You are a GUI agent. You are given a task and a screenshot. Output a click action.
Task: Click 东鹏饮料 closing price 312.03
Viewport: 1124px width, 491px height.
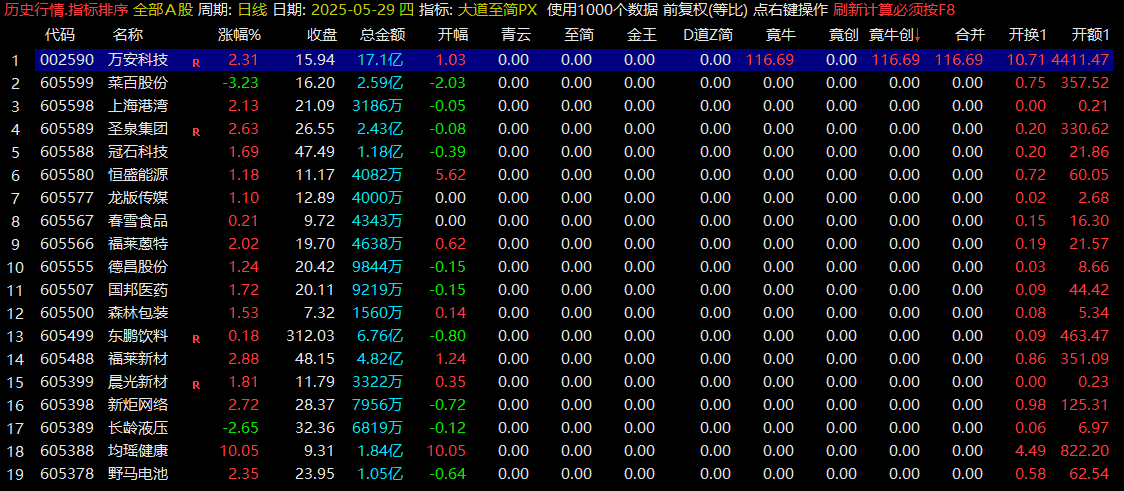pos(310,335)
